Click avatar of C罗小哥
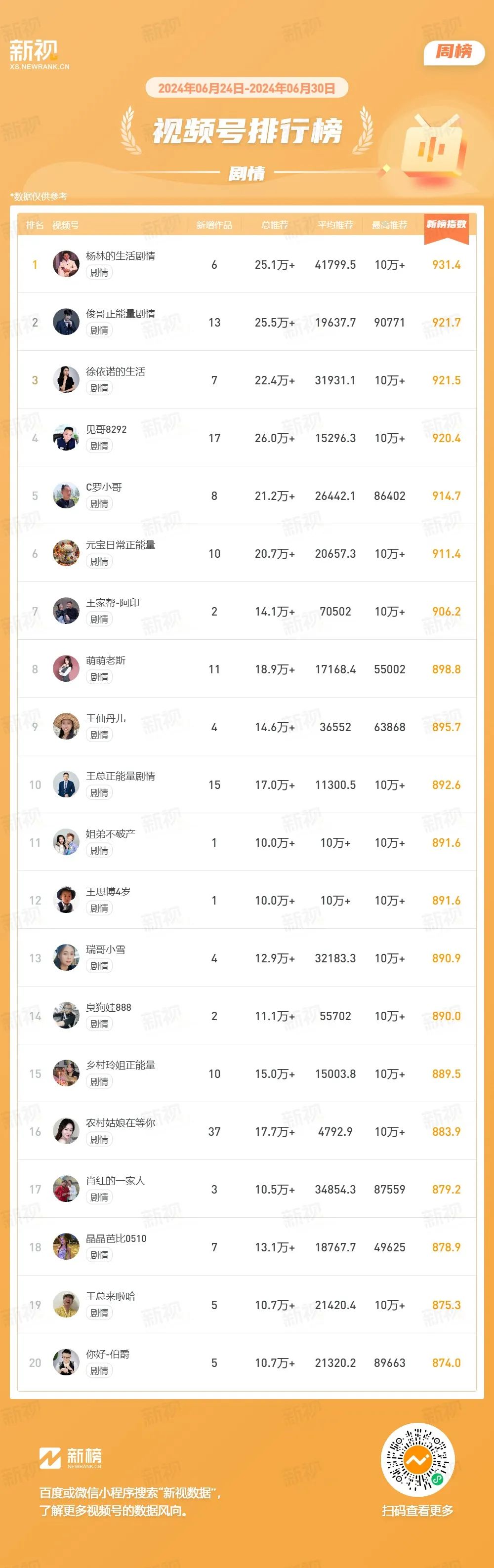494x1568 pixels. (66, 495)
